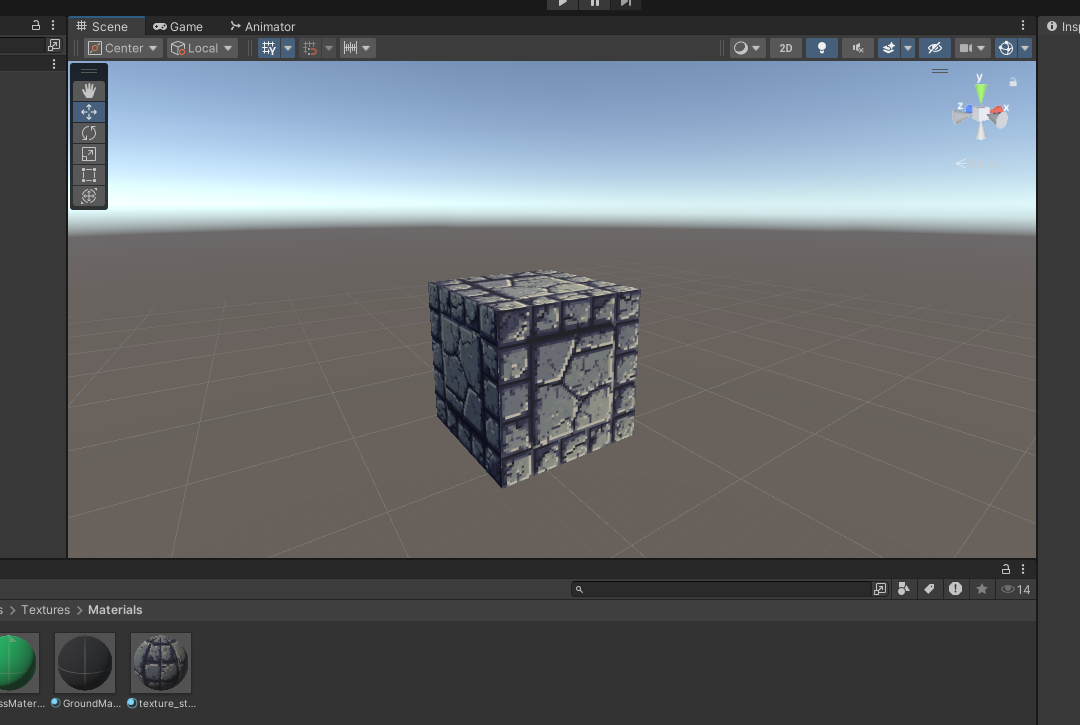Open scene effects dropdown arrow
Screen dimensions: 1080x725
[908, 48]
